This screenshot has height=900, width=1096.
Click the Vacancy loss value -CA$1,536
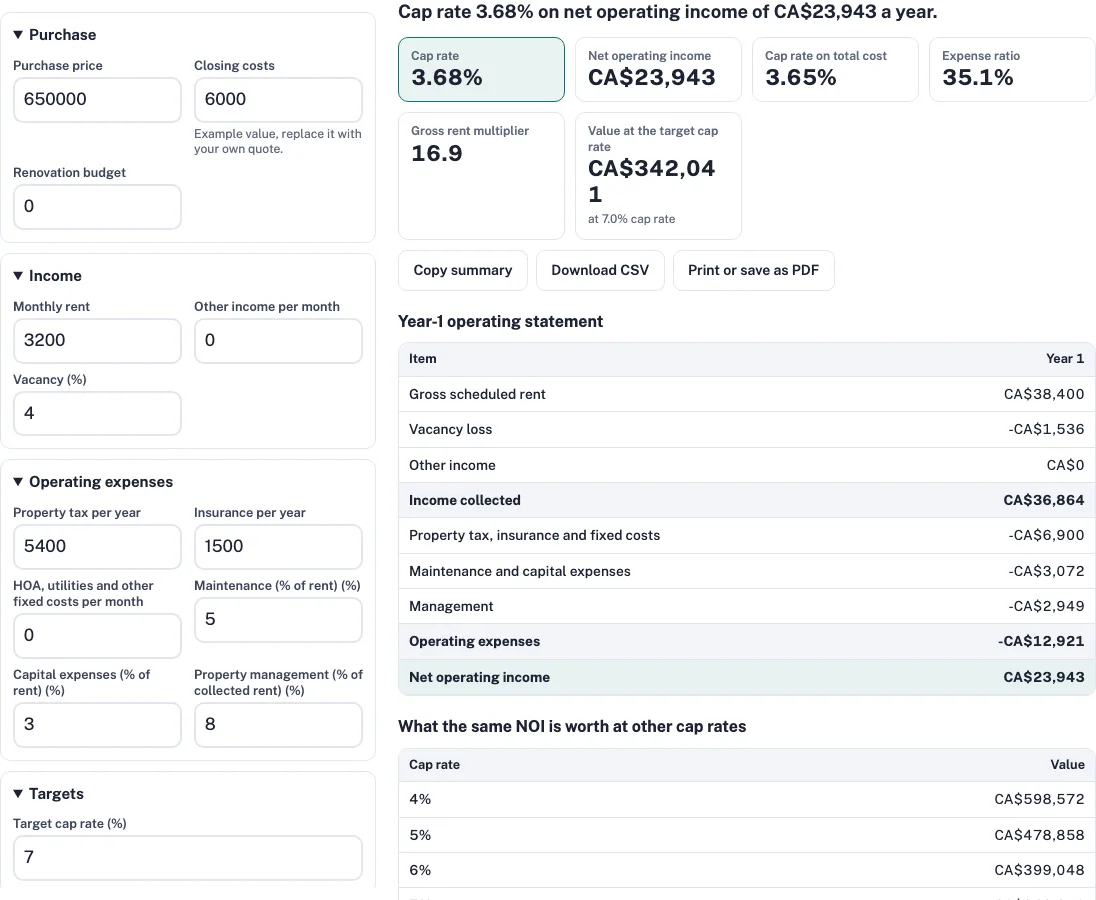(x=1046, y=429)
